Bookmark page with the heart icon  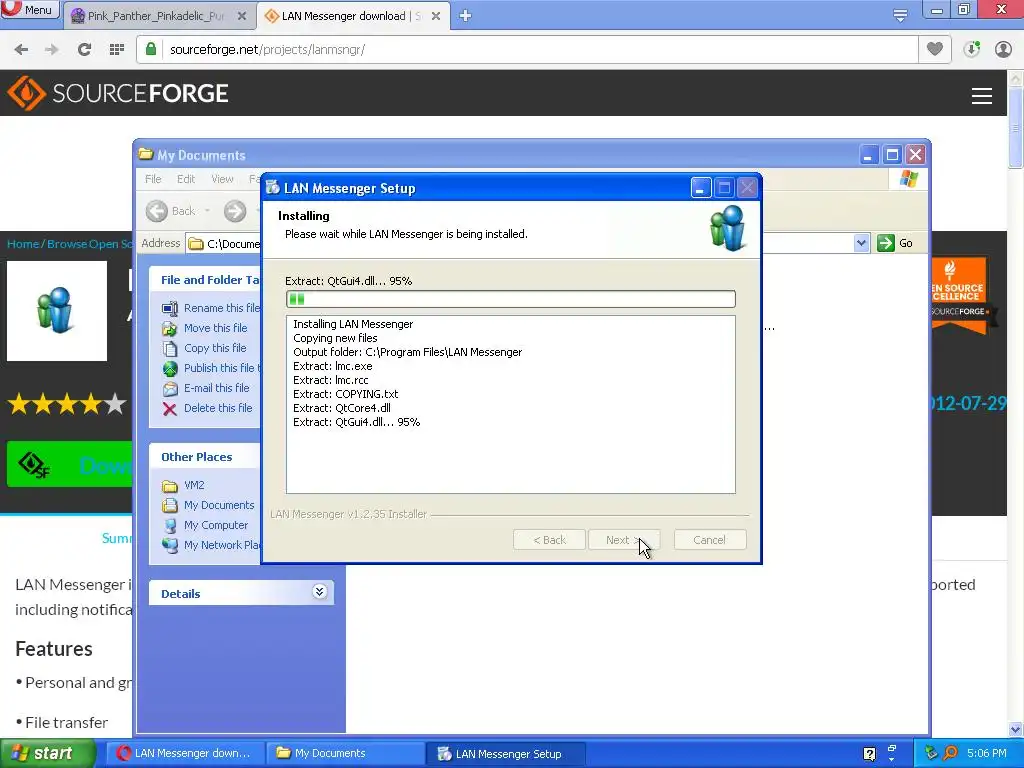click(935, 49)
